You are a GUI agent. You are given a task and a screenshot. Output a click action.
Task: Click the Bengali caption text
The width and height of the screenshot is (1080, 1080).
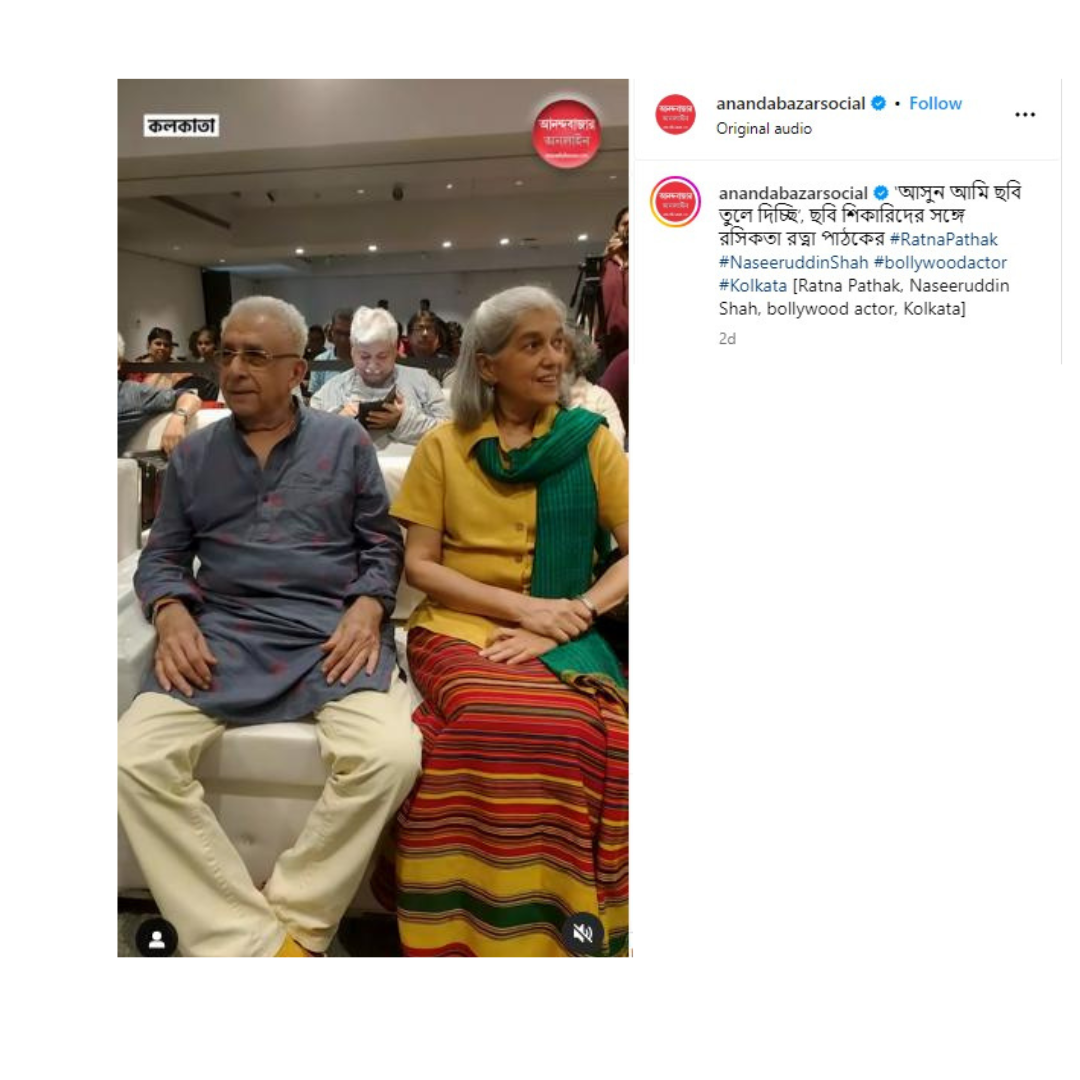click(870, 215)
